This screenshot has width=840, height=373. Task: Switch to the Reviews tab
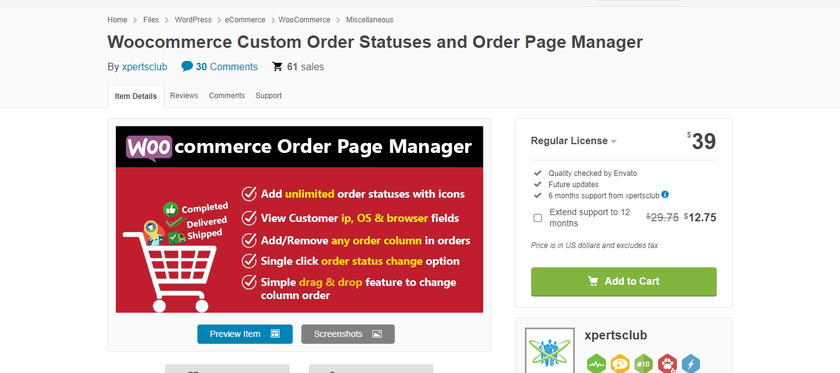point(184,95)
